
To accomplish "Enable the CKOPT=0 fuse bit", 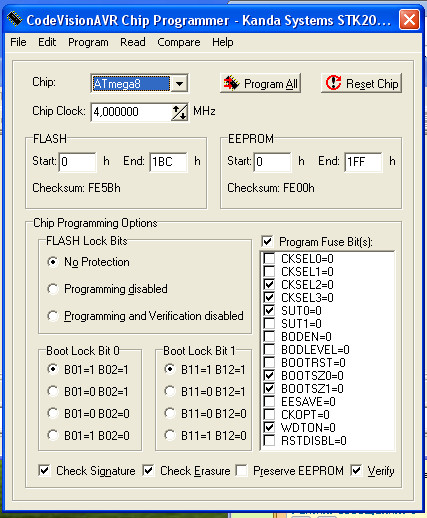I will pyautogui.click(x=269, y=415).
